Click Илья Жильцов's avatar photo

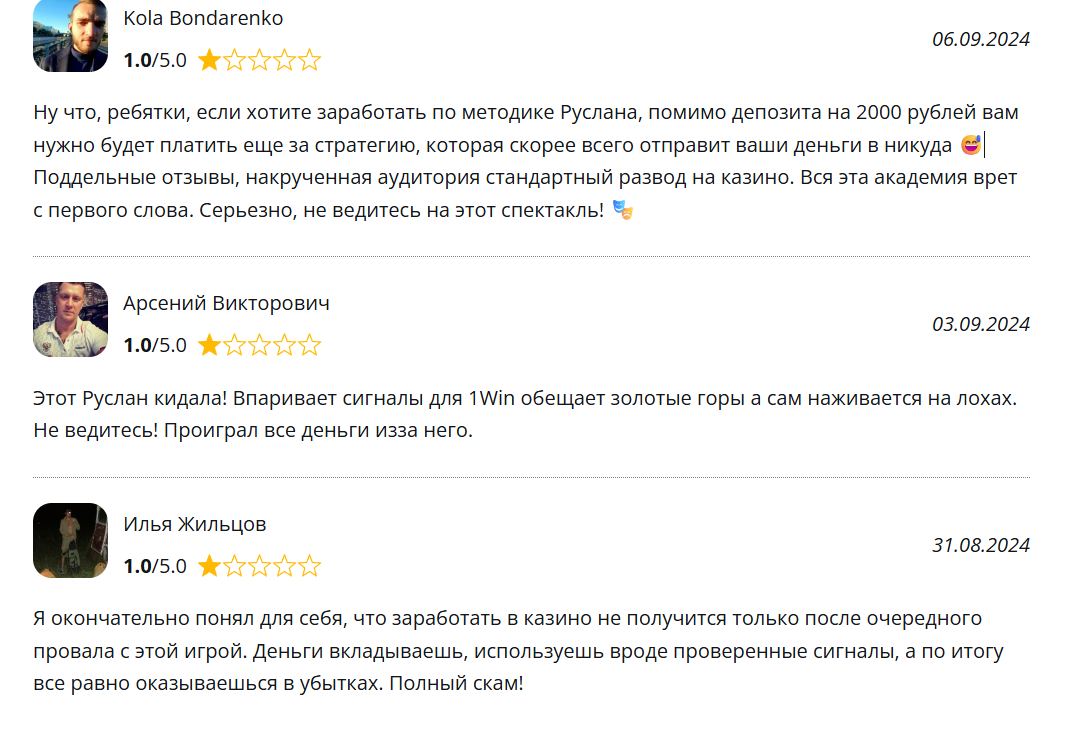coord(70,540)
